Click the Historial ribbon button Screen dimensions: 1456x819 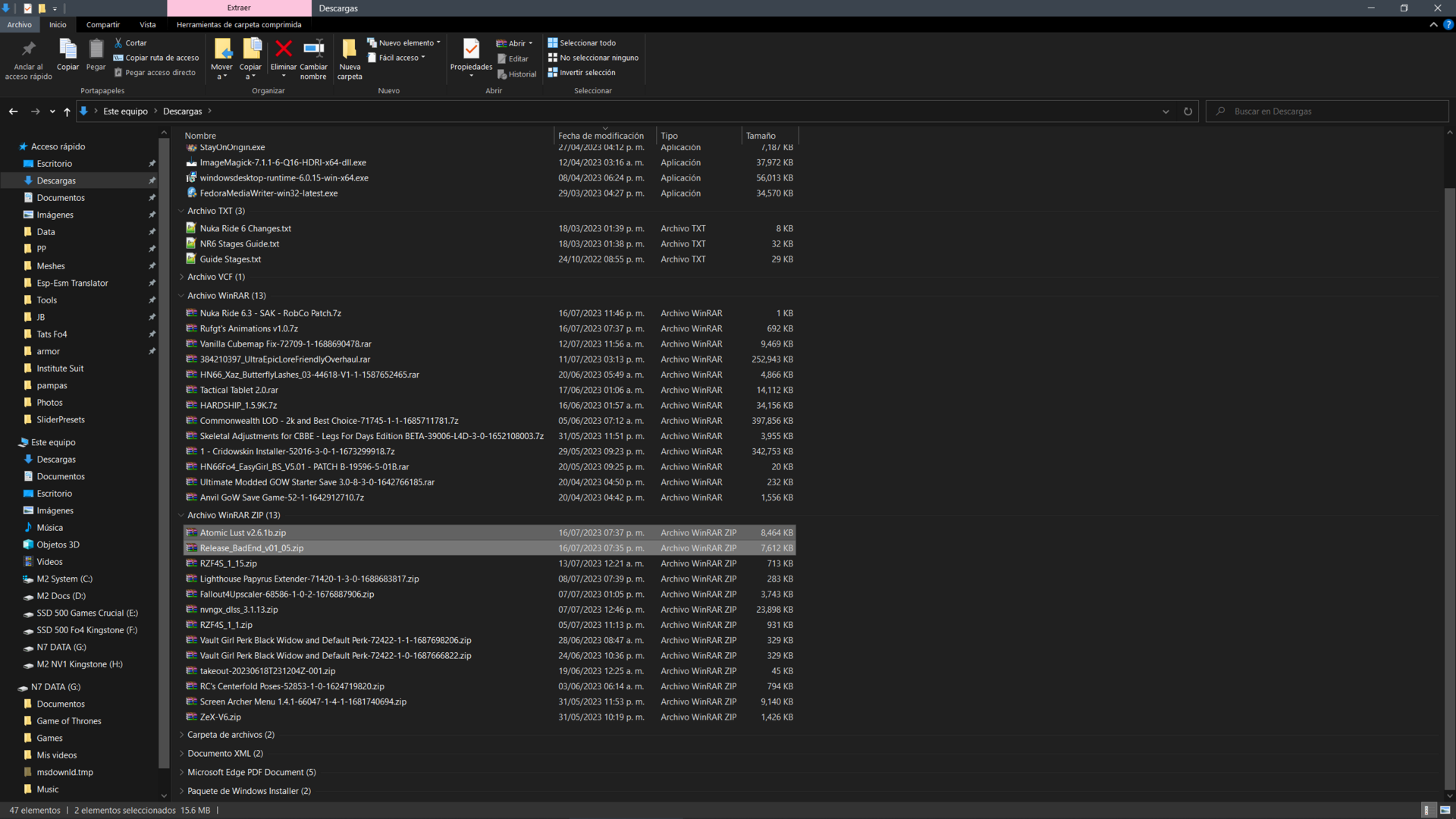(x=516, y=74)
